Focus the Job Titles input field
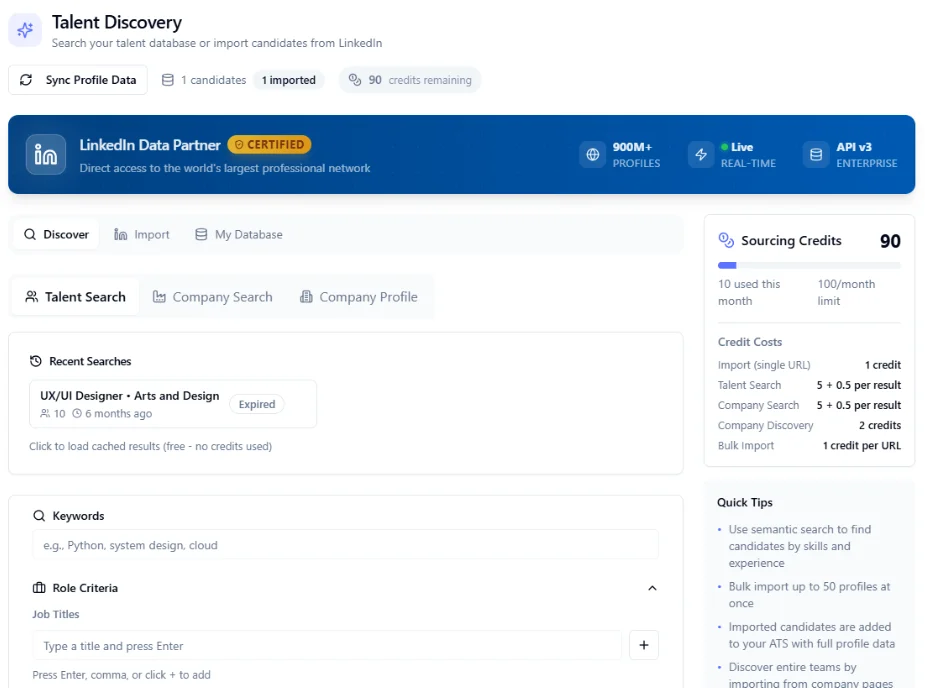This screenshot has width=925, height=688. 327,646
